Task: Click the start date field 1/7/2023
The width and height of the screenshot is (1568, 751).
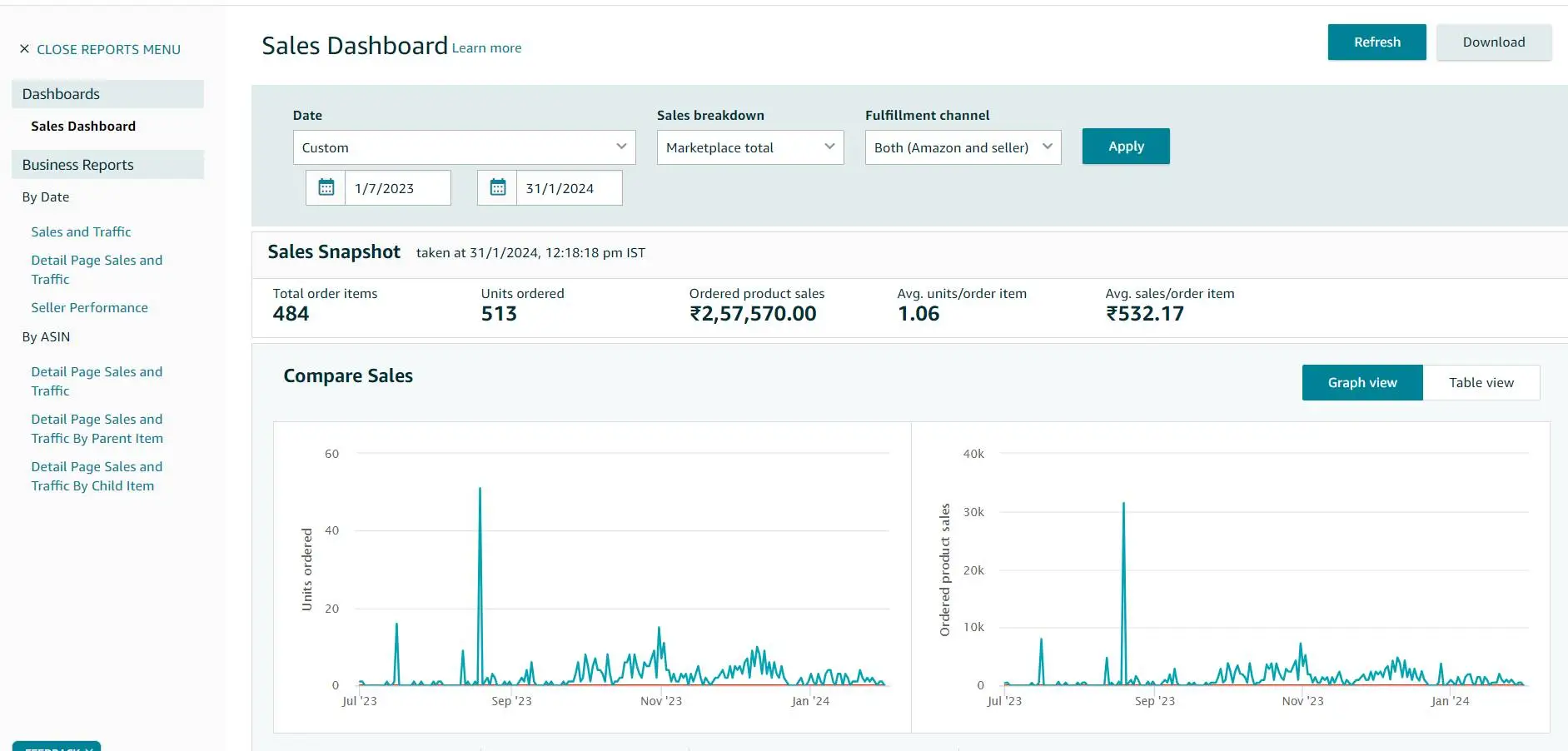Action: pos(397,188)
